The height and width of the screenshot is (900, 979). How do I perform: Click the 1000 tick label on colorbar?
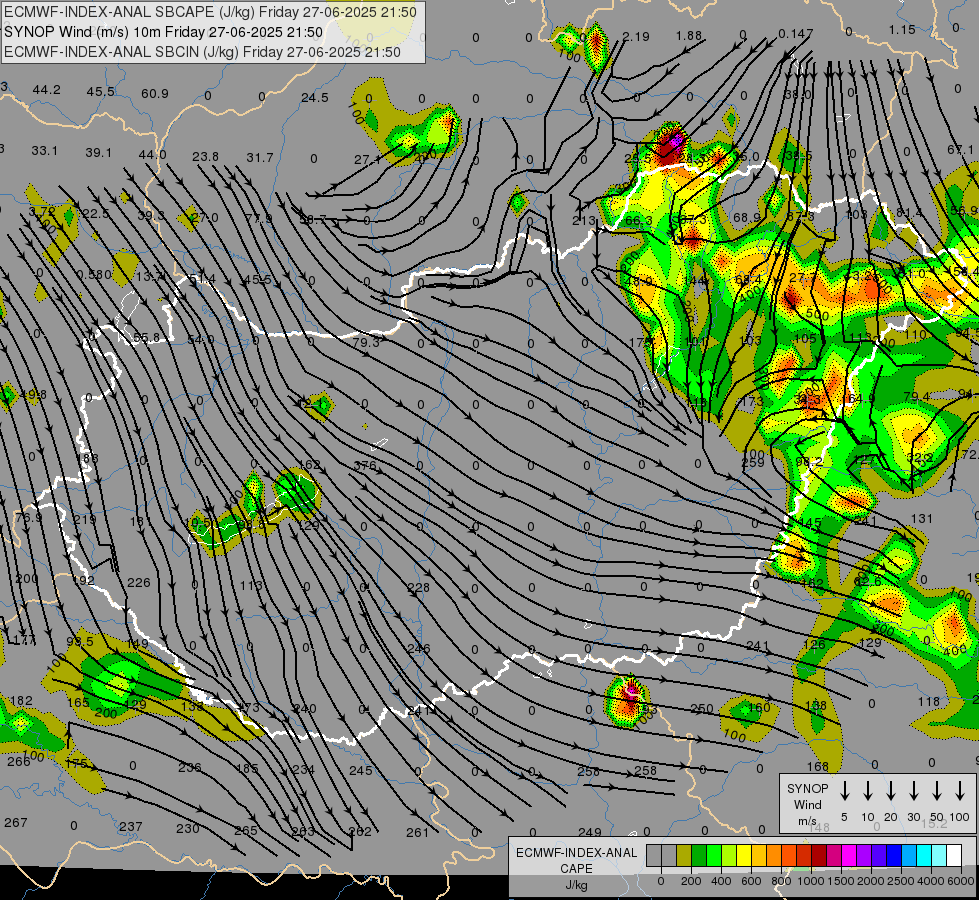[x=810, y=881]
